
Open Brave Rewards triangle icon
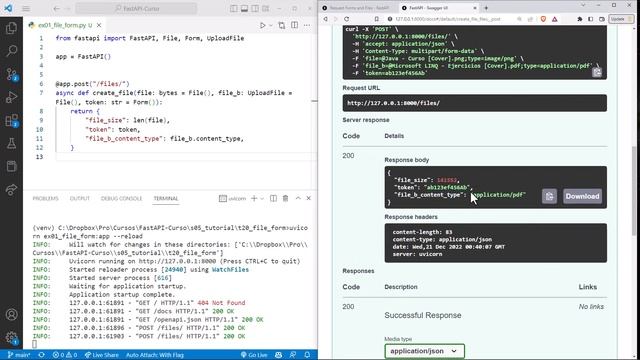pyautogui.click(x=555, y=19)
